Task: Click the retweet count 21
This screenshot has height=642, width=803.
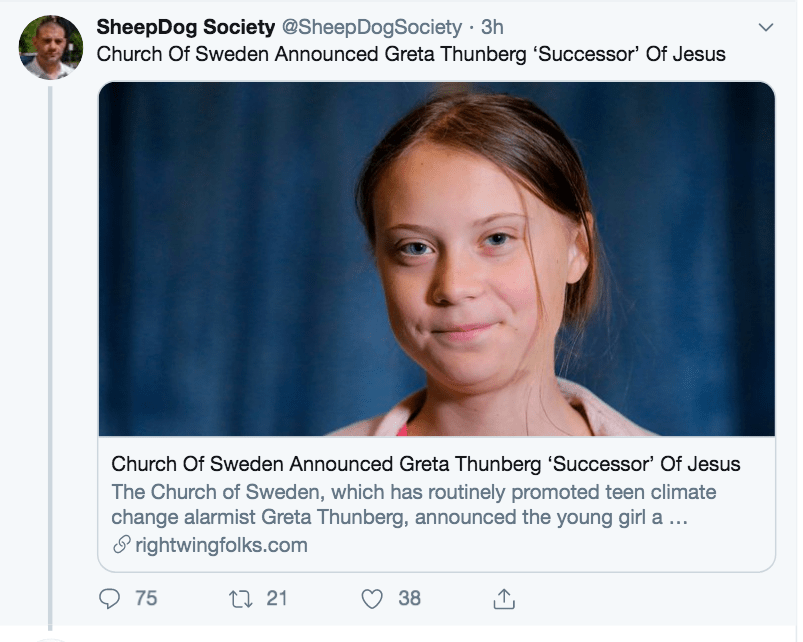Action: [x=277, y=599]
